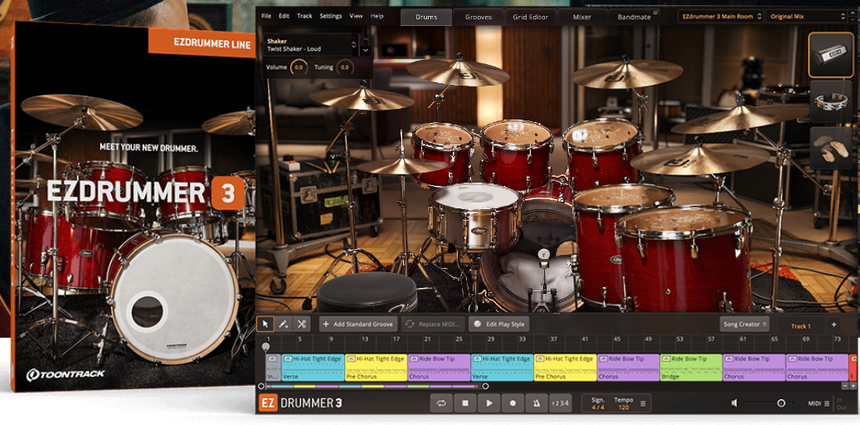Click the MIDI In/Out indicator
The image size is (860, 425).
(841, 404)
